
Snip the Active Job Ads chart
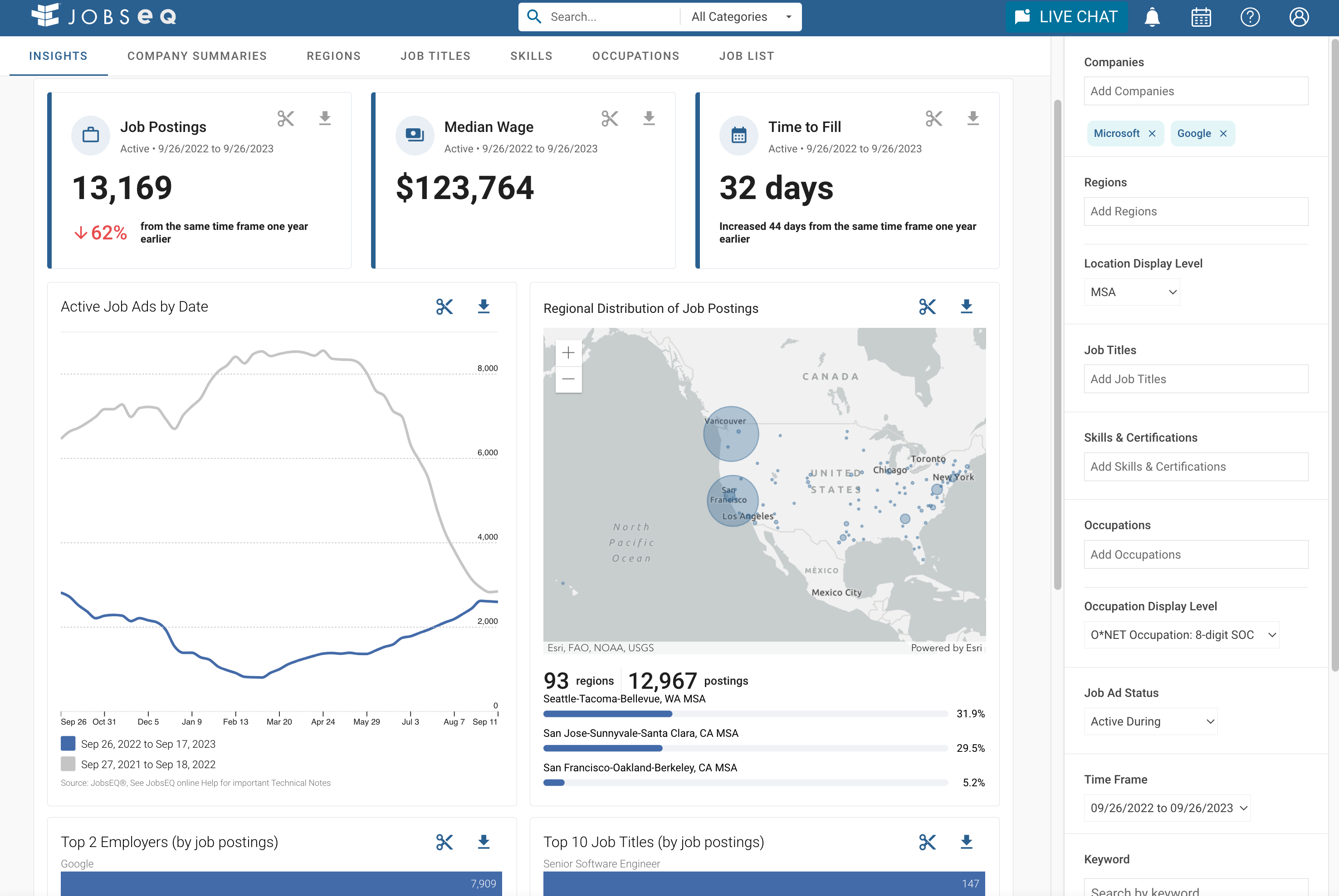pos(444,307)
